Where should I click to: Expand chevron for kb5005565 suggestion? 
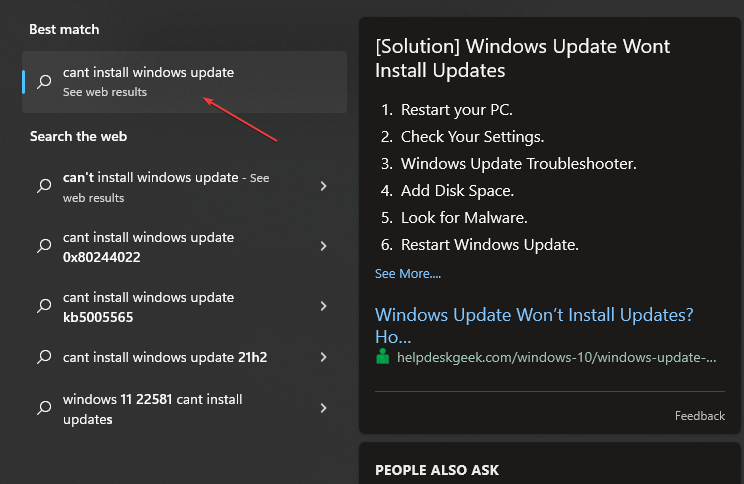click(324, 306)
